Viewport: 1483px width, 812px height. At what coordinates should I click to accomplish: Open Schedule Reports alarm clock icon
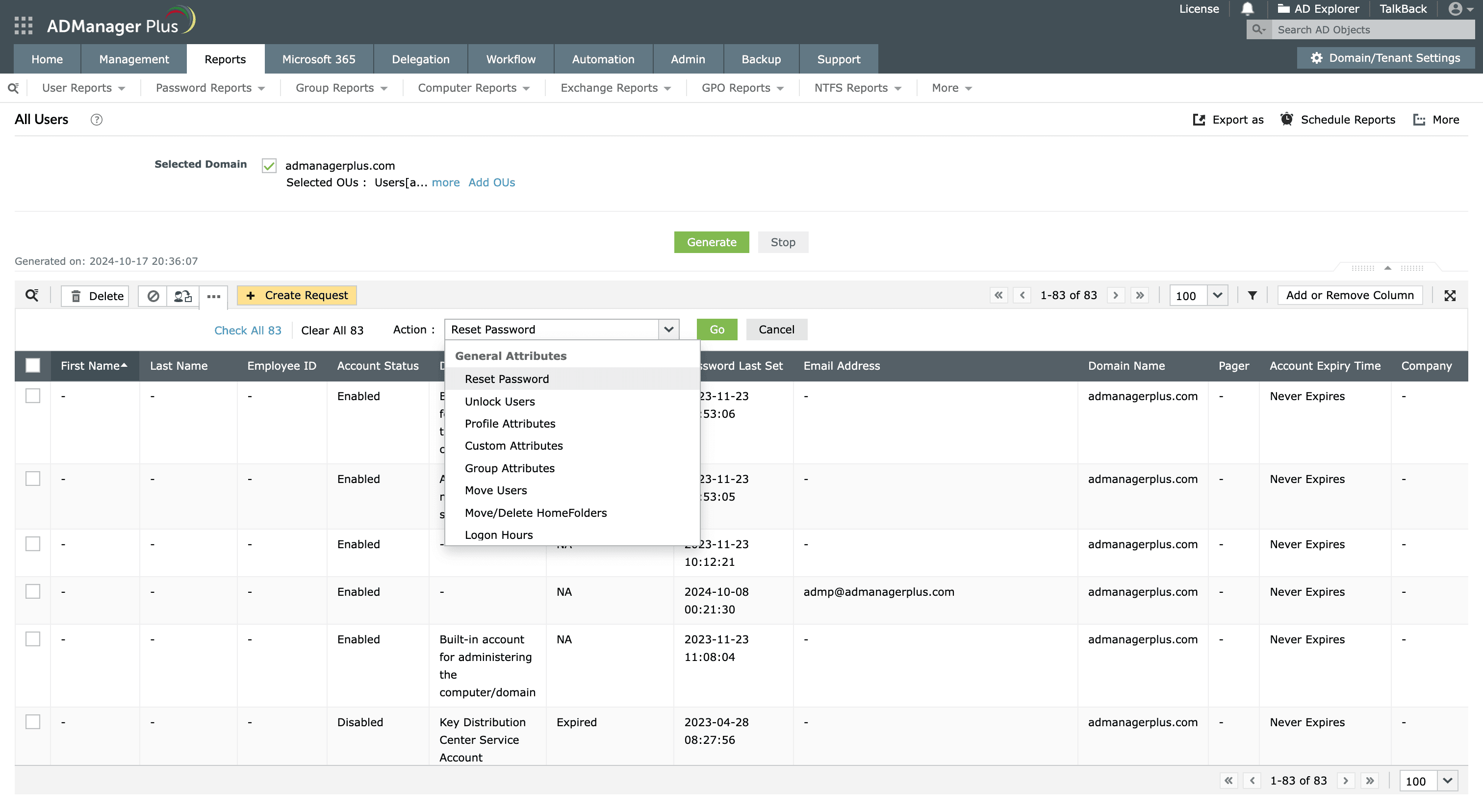[1287, 119]
